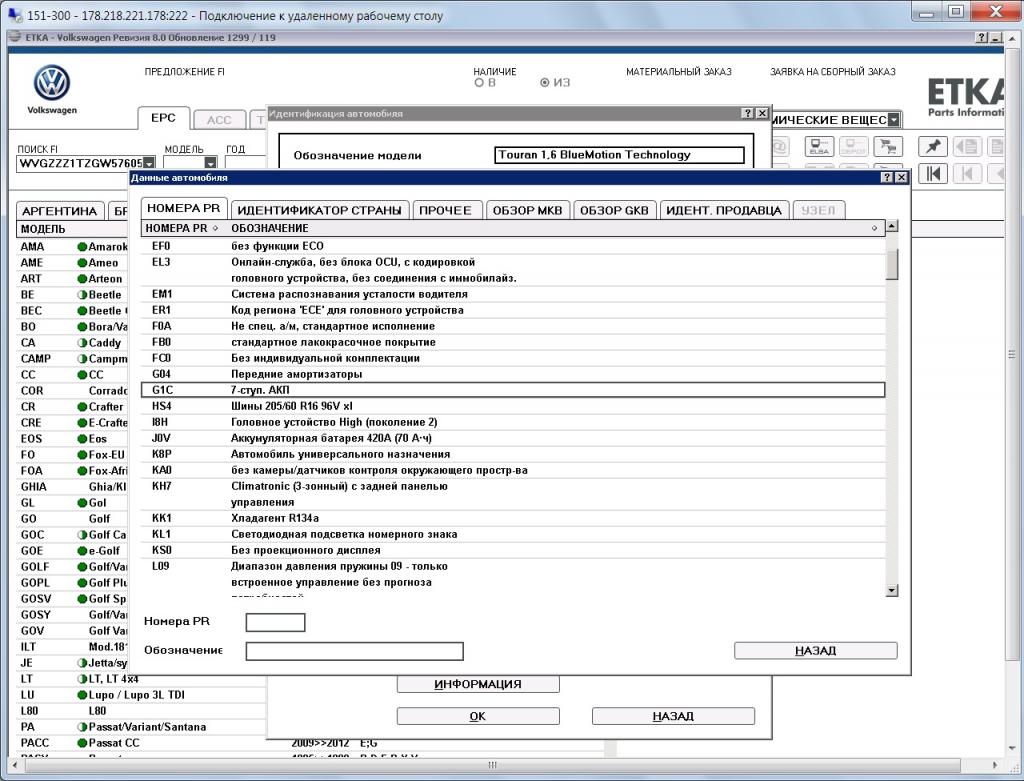Image resolution: width=1024 pixels, height=781 pixels.
Task: Click OK in the identification dialog
Action: coord(478,716)
